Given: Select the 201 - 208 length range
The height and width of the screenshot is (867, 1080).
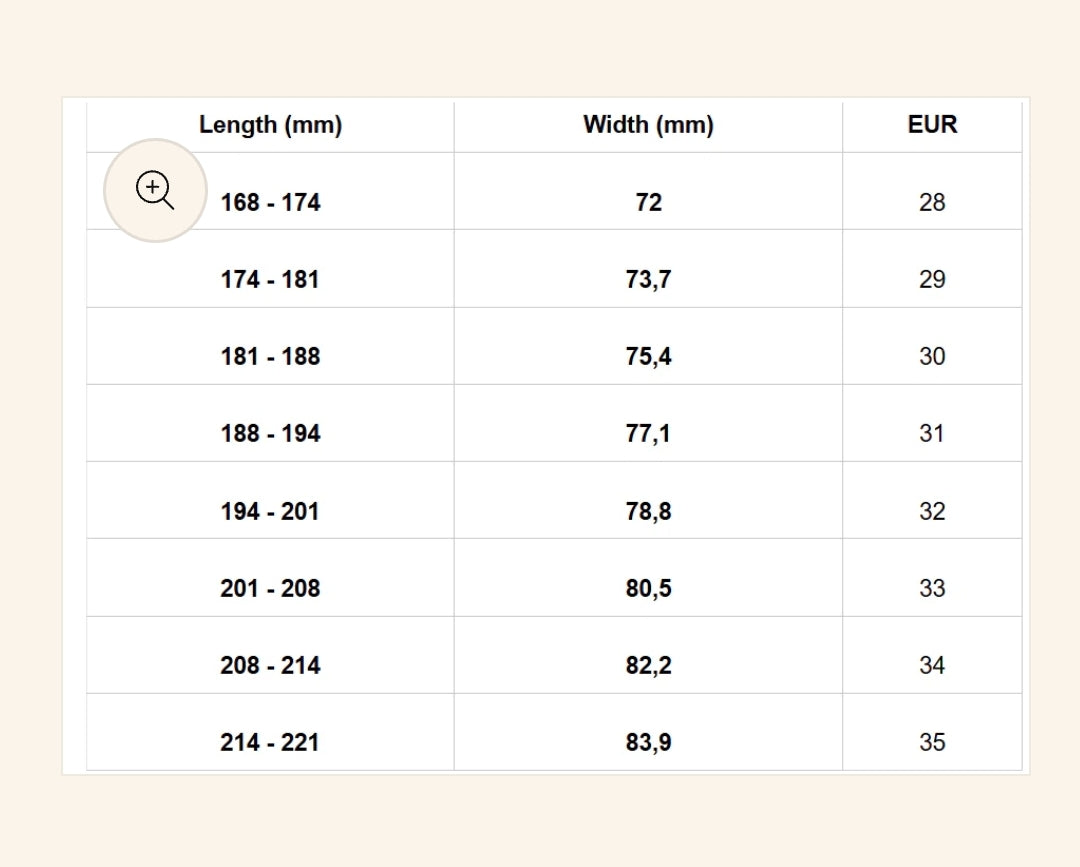Looking at the screenshot, I should (270, 589).
